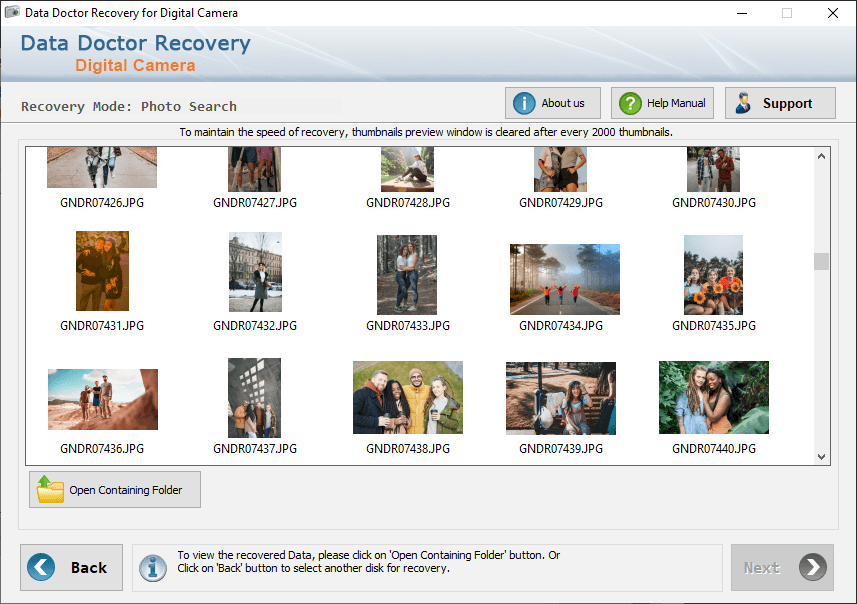857x604 pixels.
Task: Click the blue info icon on About us
Action: (x=524, y=103)
